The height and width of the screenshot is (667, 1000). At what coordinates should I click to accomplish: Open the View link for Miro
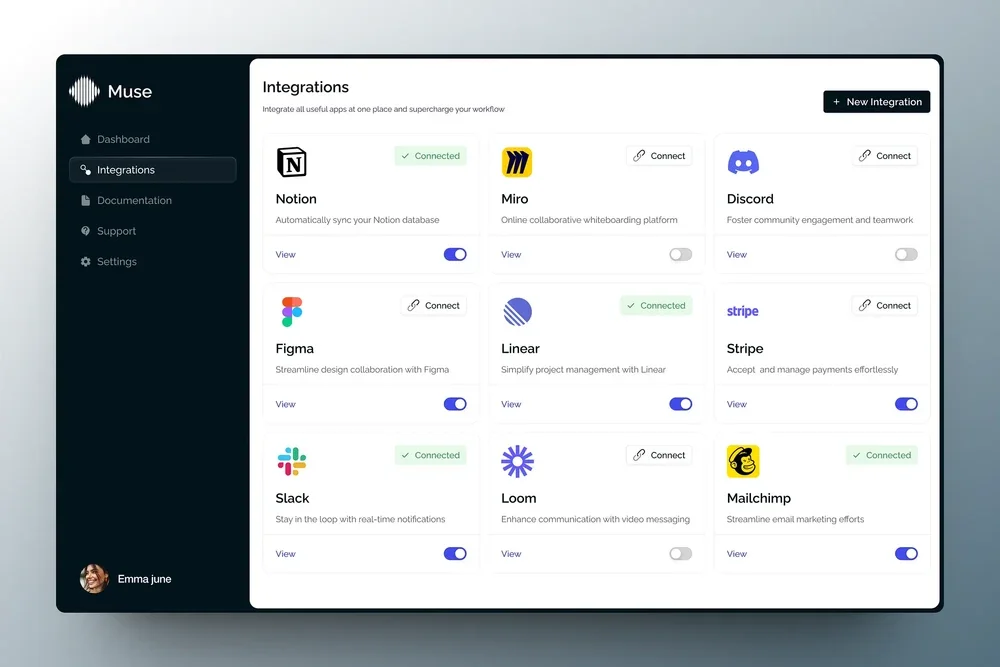click(x=511, y=254)
